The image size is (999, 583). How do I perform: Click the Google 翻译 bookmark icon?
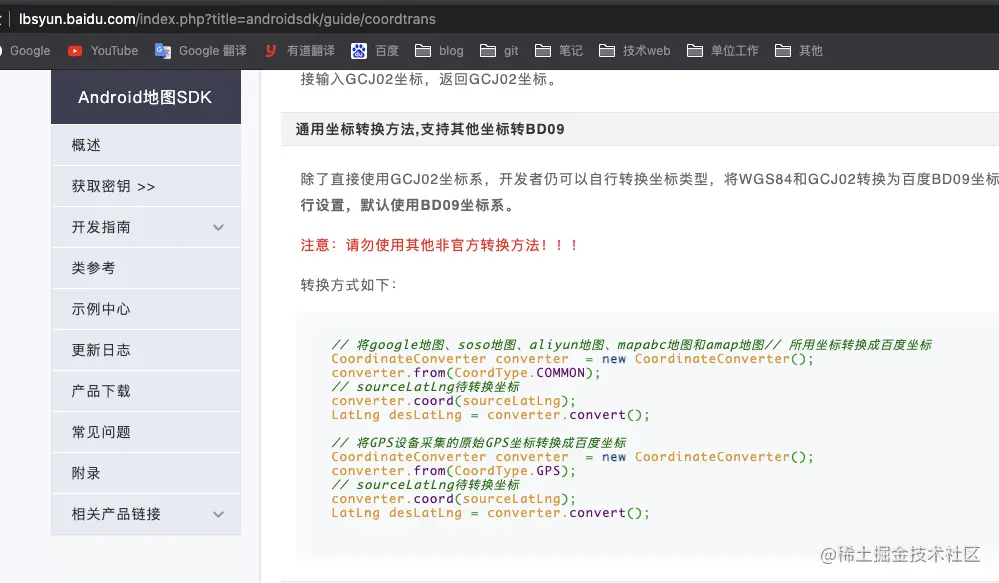click(x=162, y=51)
